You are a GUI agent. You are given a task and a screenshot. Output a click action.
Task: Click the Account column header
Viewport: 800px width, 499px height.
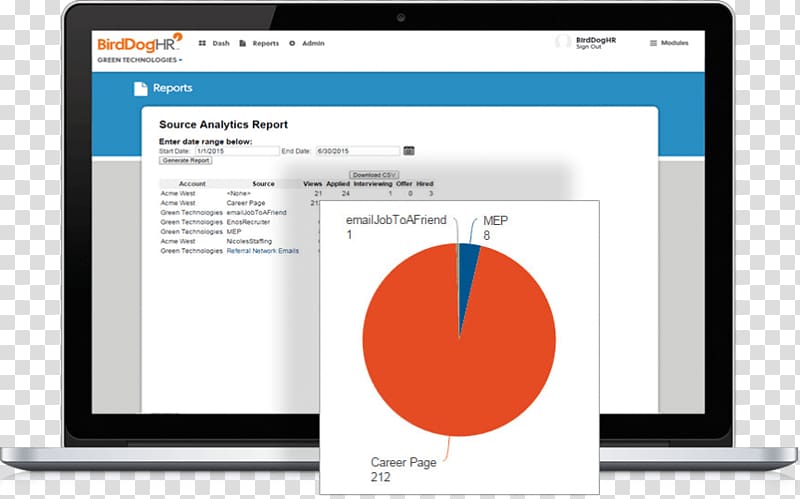coord(192,184)
